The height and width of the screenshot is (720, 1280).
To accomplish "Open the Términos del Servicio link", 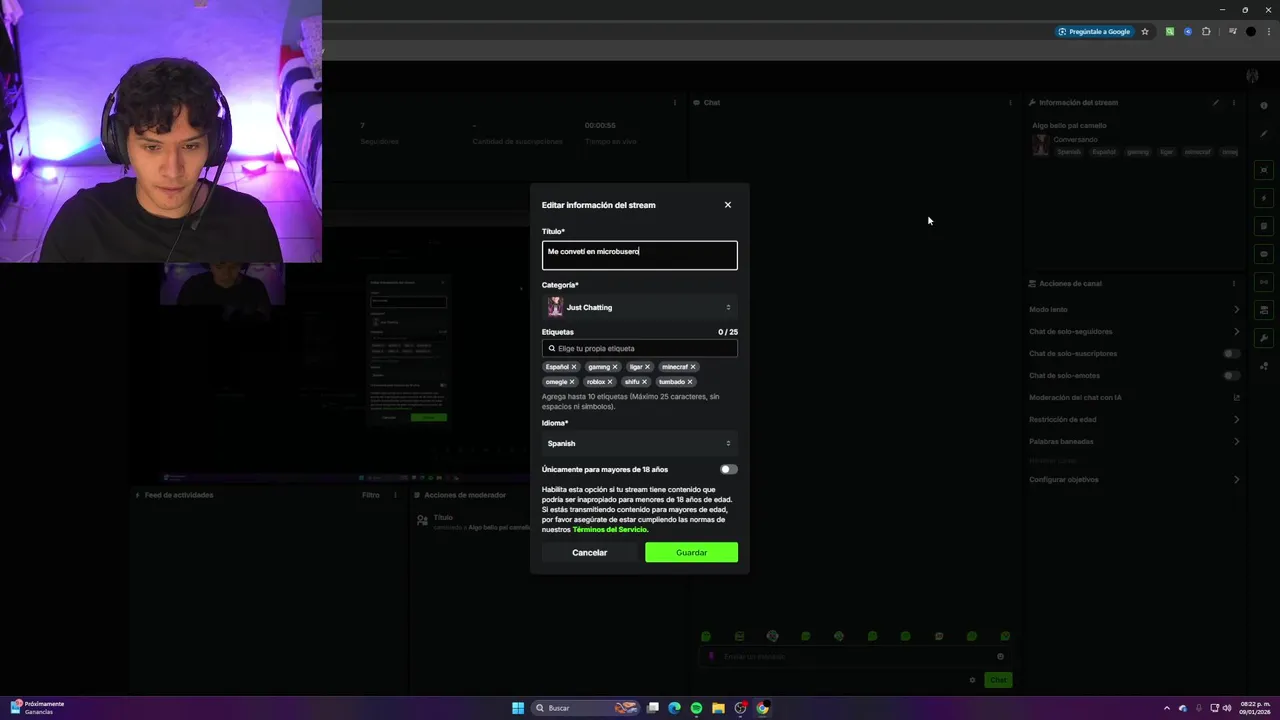I will pos(610,529).
